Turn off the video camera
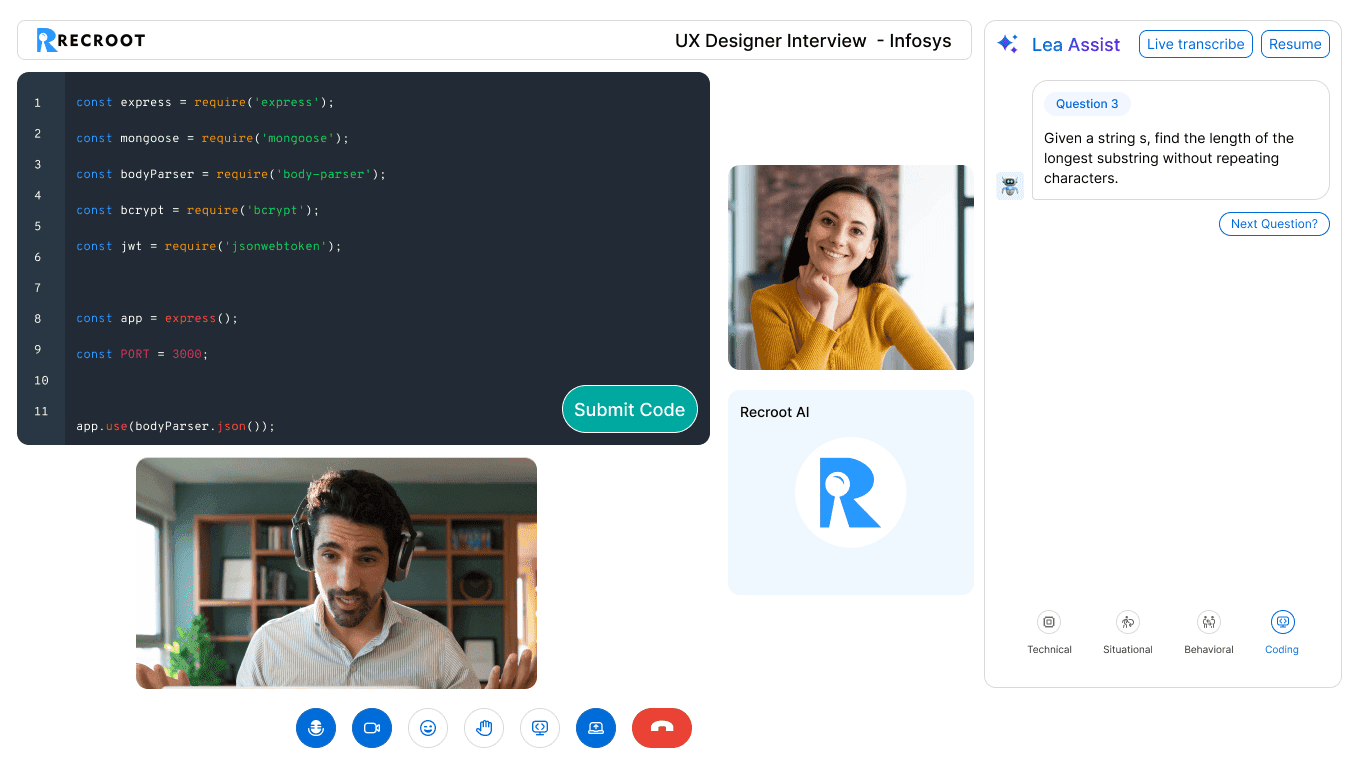Viewport: 1366px width, 768px height. (x=372, y=728)
